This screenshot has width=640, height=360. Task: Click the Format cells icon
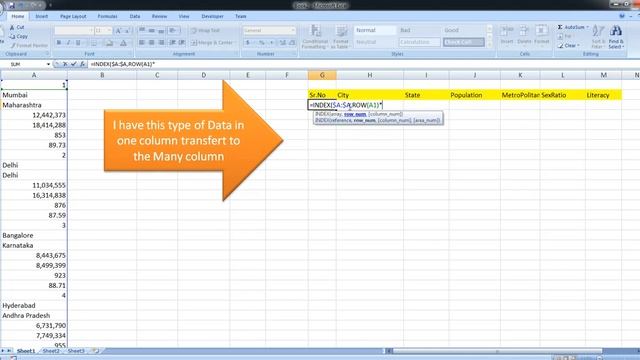click(542, 35)
